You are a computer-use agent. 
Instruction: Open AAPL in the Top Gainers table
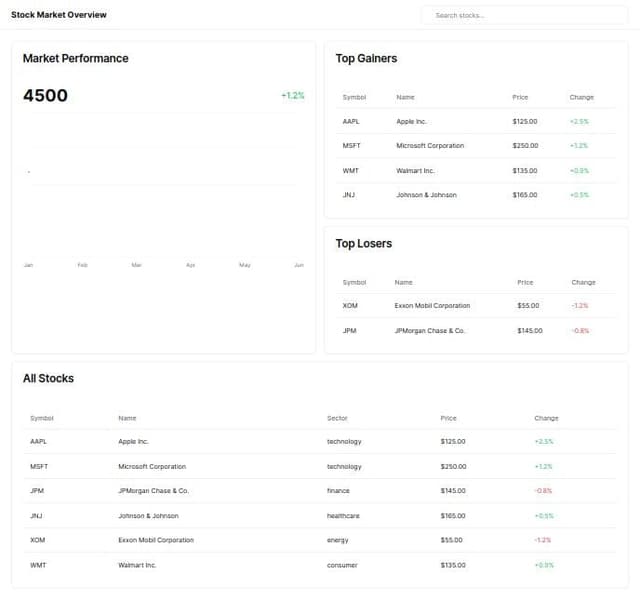(351, 122)
